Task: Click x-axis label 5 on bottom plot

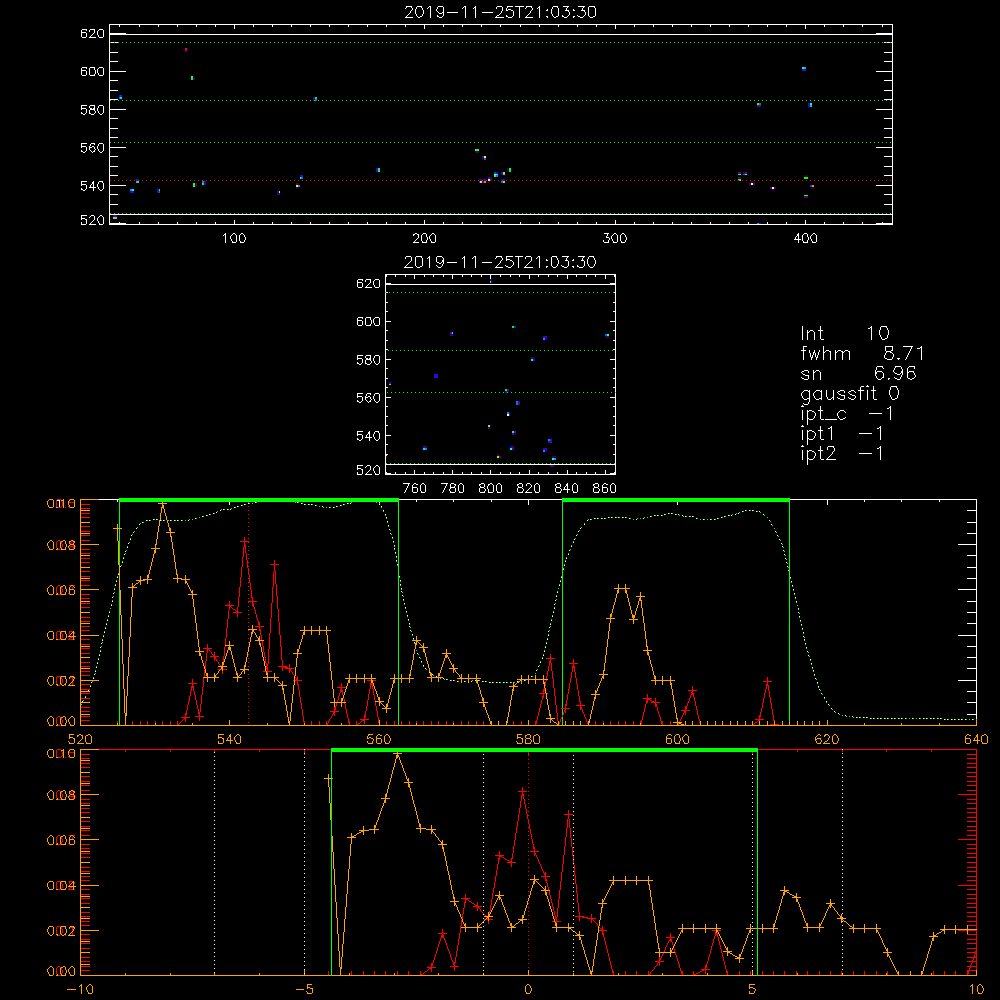Action: click(x=752, y=989)
